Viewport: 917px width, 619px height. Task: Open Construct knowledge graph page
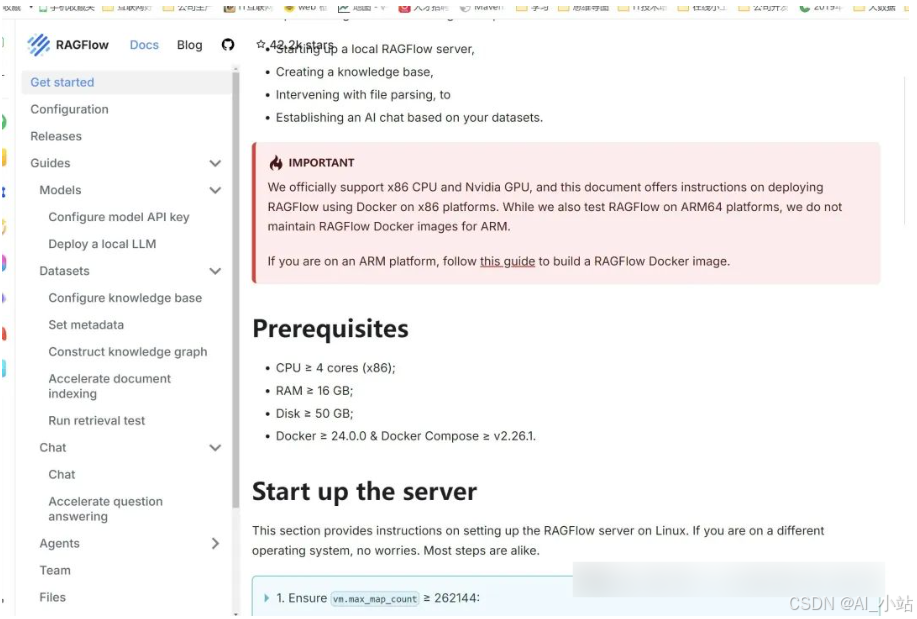coord(127,352)
